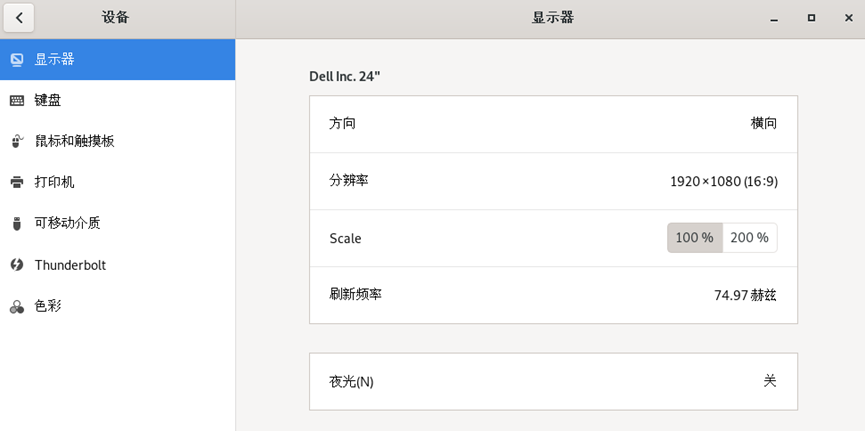Click the 打印机 printer icon

[x=17, y=183]
